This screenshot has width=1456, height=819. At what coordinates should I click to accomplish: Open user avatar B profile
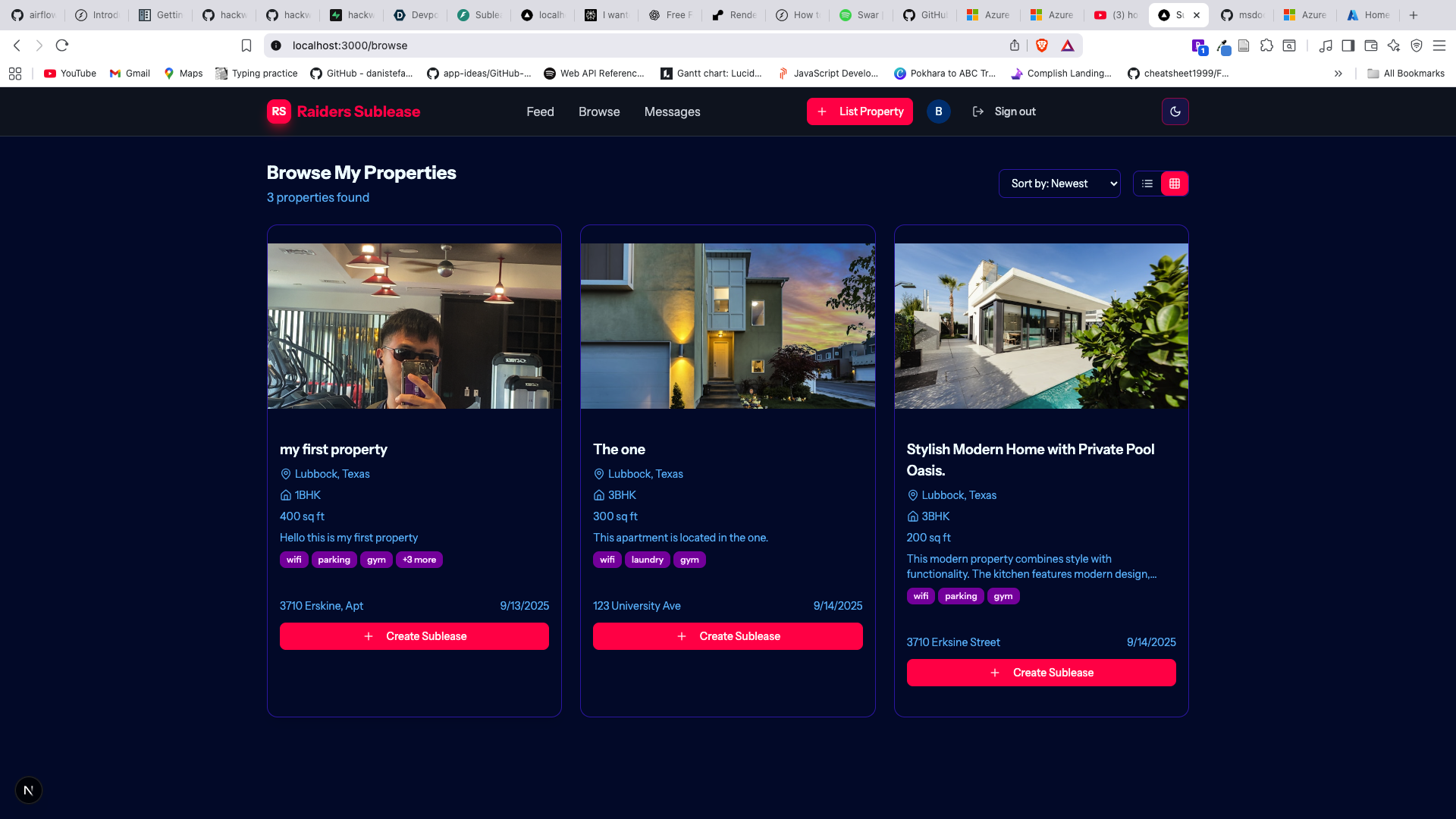point(938,111)
